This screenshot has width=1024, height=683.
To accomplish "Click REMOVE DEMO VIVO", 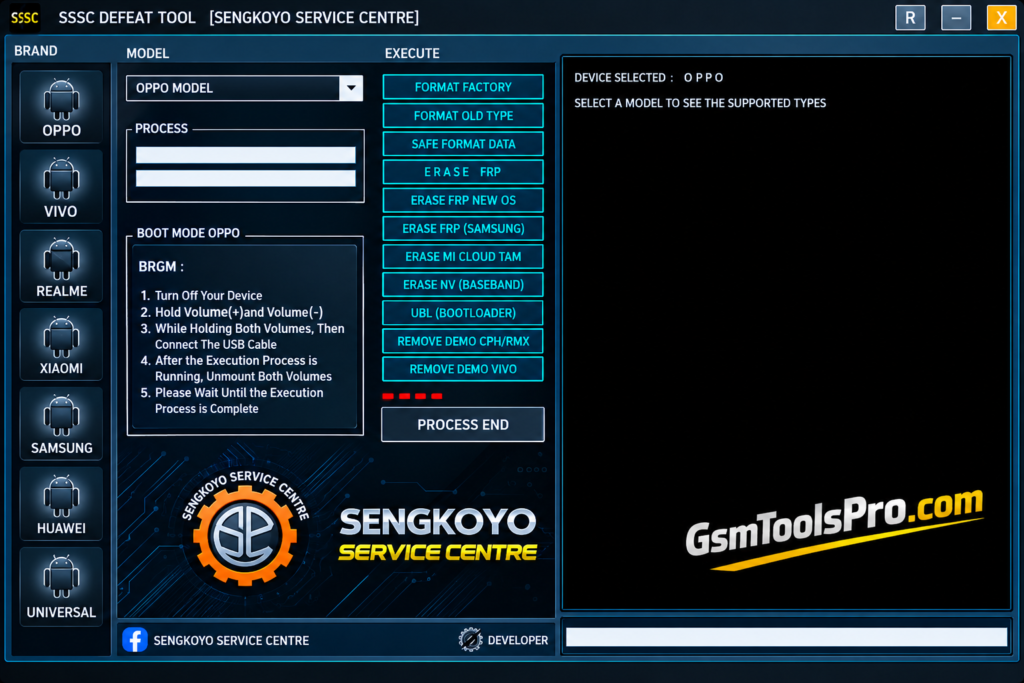I will (x=463, y=369).
